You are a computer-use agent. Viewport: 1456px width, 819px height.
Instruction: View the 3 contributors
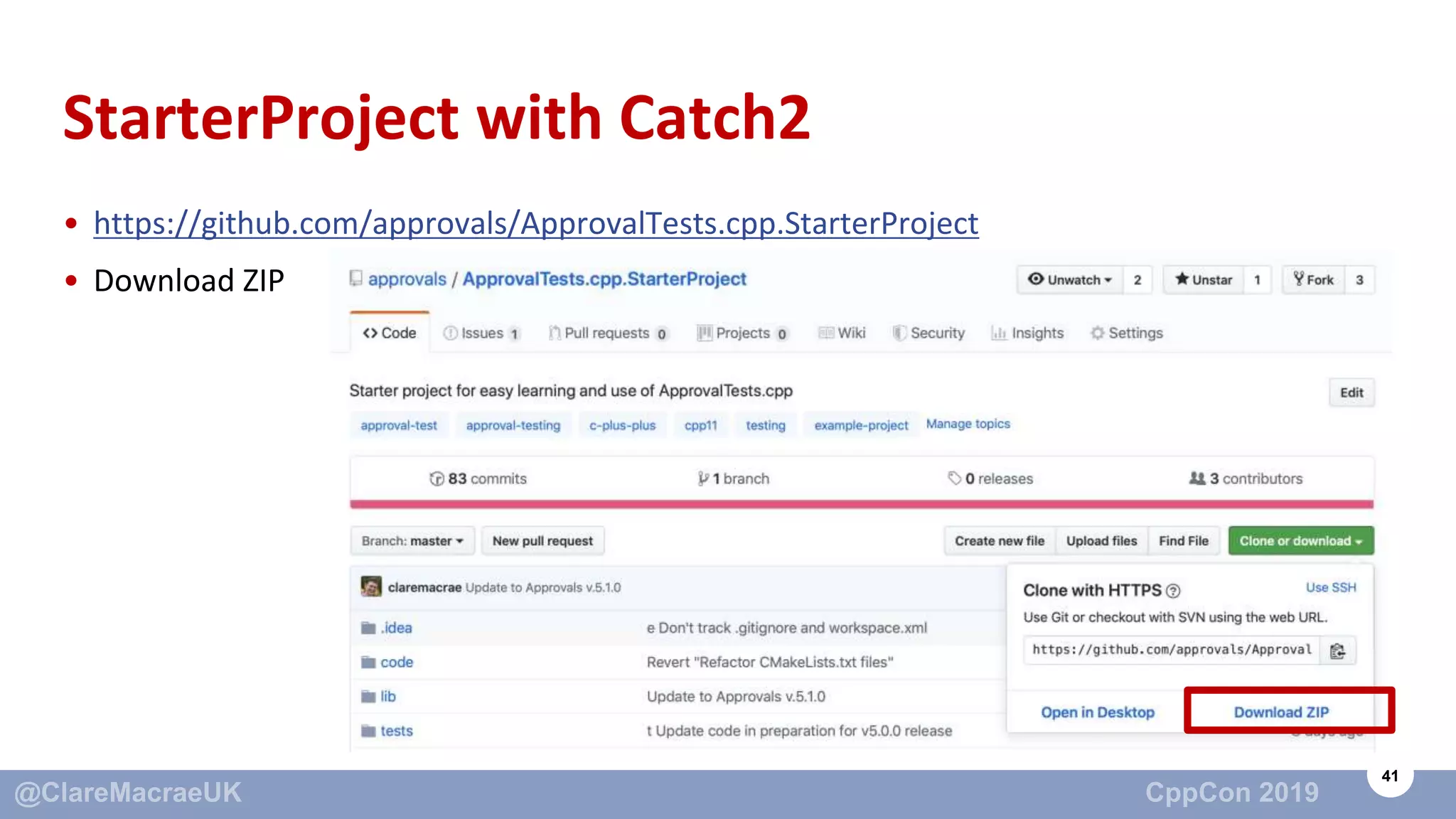click(1246, 478)
